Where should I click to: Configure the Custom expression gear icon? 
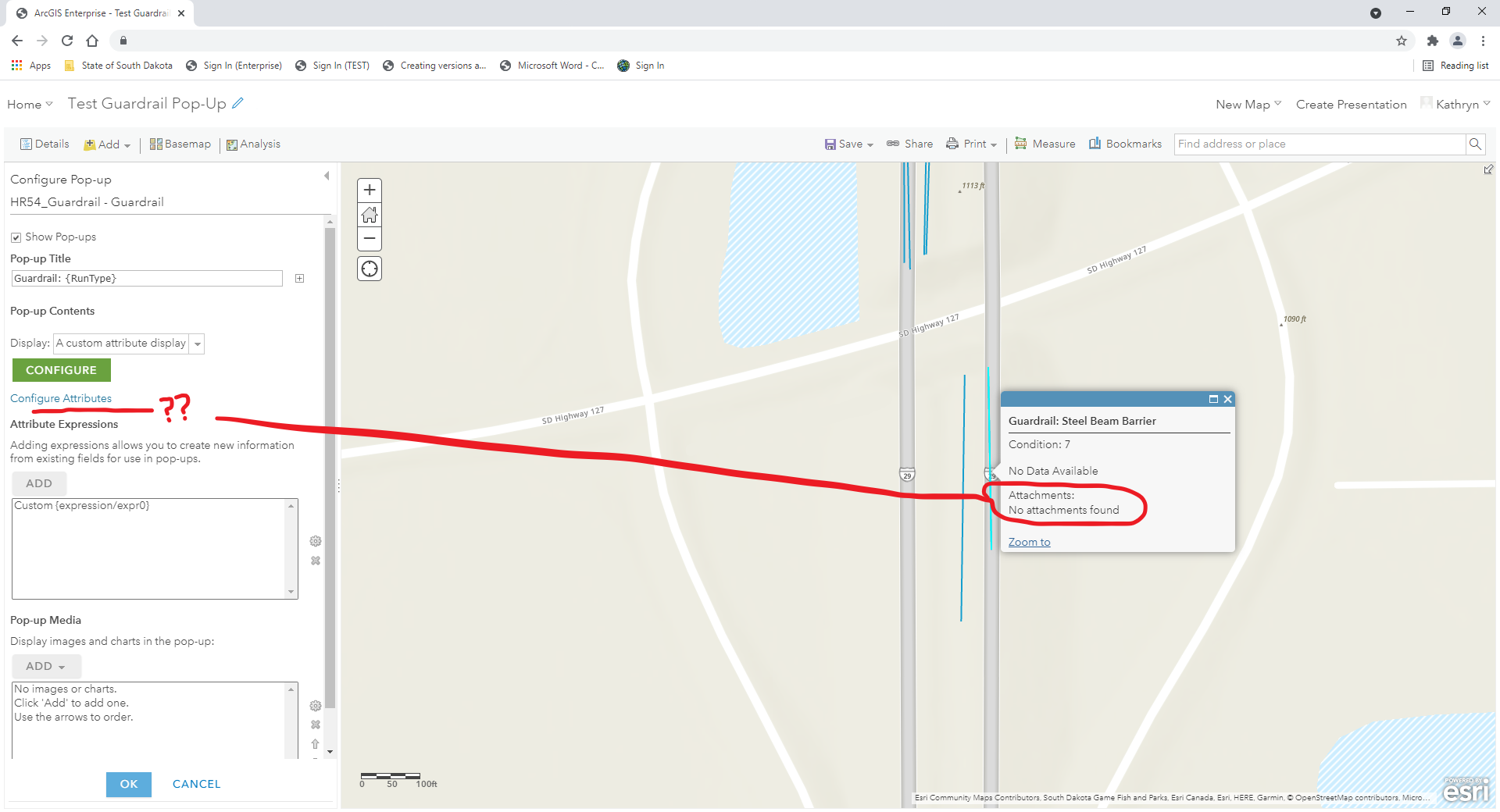(316, 541)
